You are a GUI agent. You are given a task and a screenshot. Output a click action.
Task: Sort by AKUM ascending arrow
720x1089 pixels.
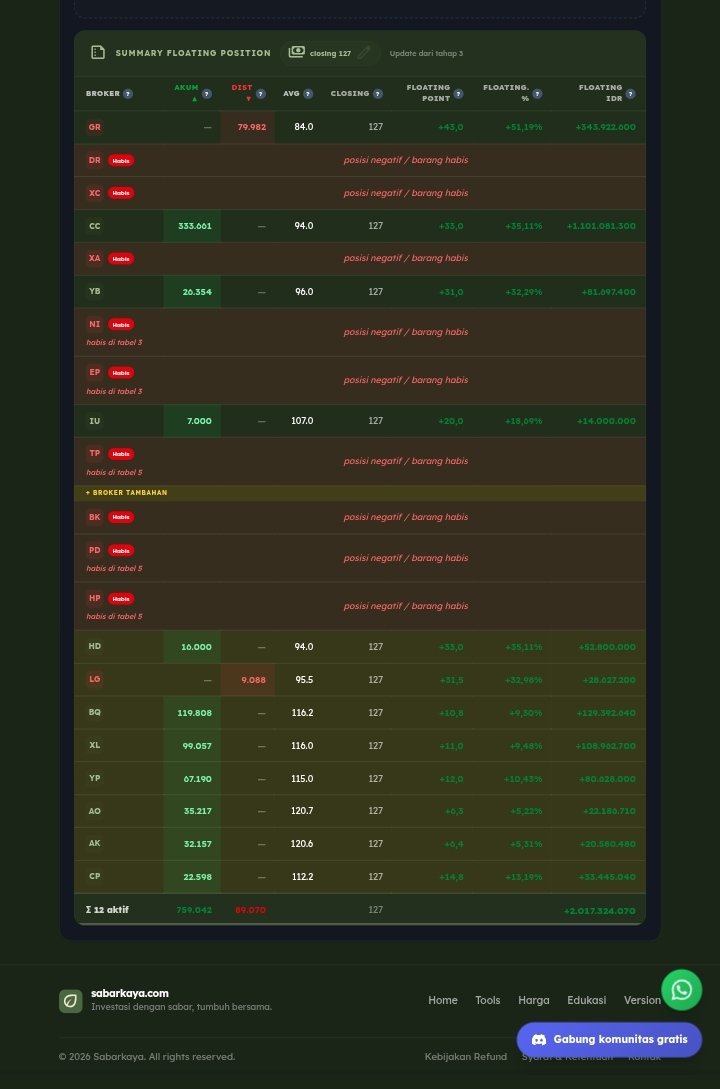click(194, 99)
